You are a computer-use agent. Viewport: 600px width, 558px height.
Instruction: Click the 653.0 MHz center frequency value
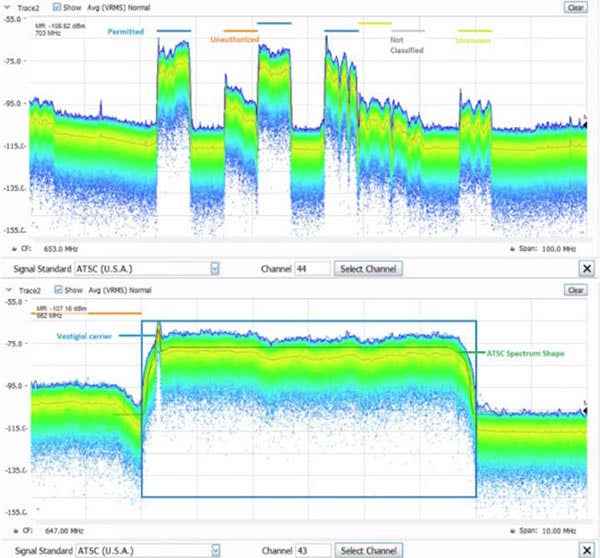61,249
